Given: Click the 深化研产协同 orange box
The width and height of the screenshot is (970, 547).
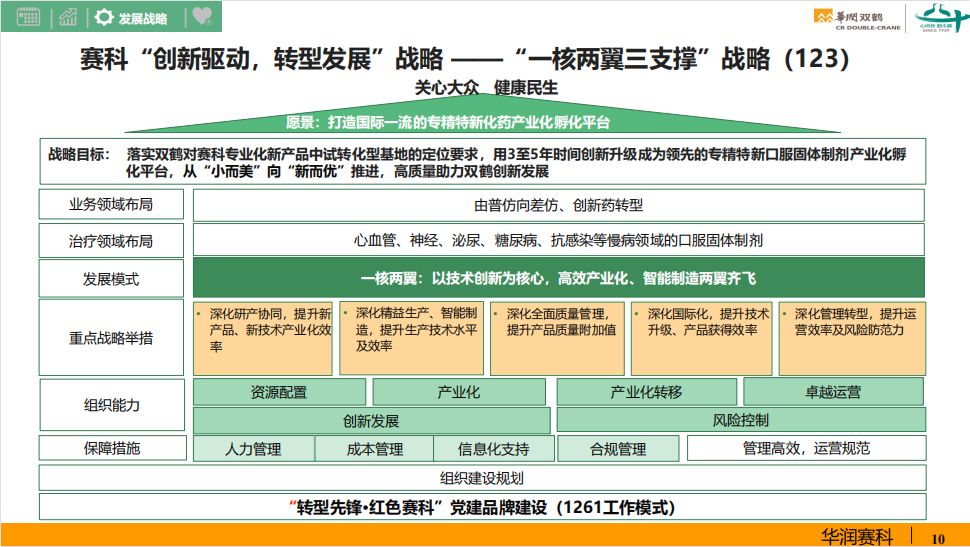Looking at the screenshot, I should click(x=263, y=336).
